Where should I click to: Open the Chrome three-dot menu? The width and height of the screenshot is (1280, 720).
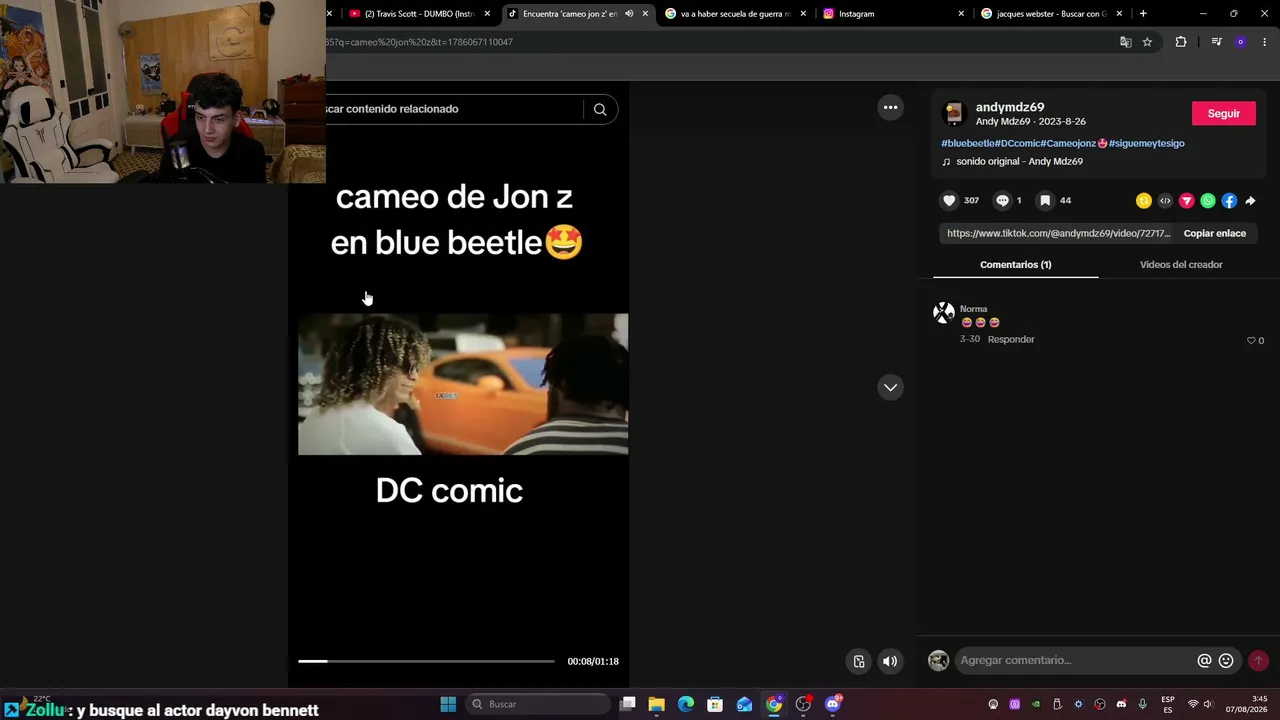[1265, 42]
